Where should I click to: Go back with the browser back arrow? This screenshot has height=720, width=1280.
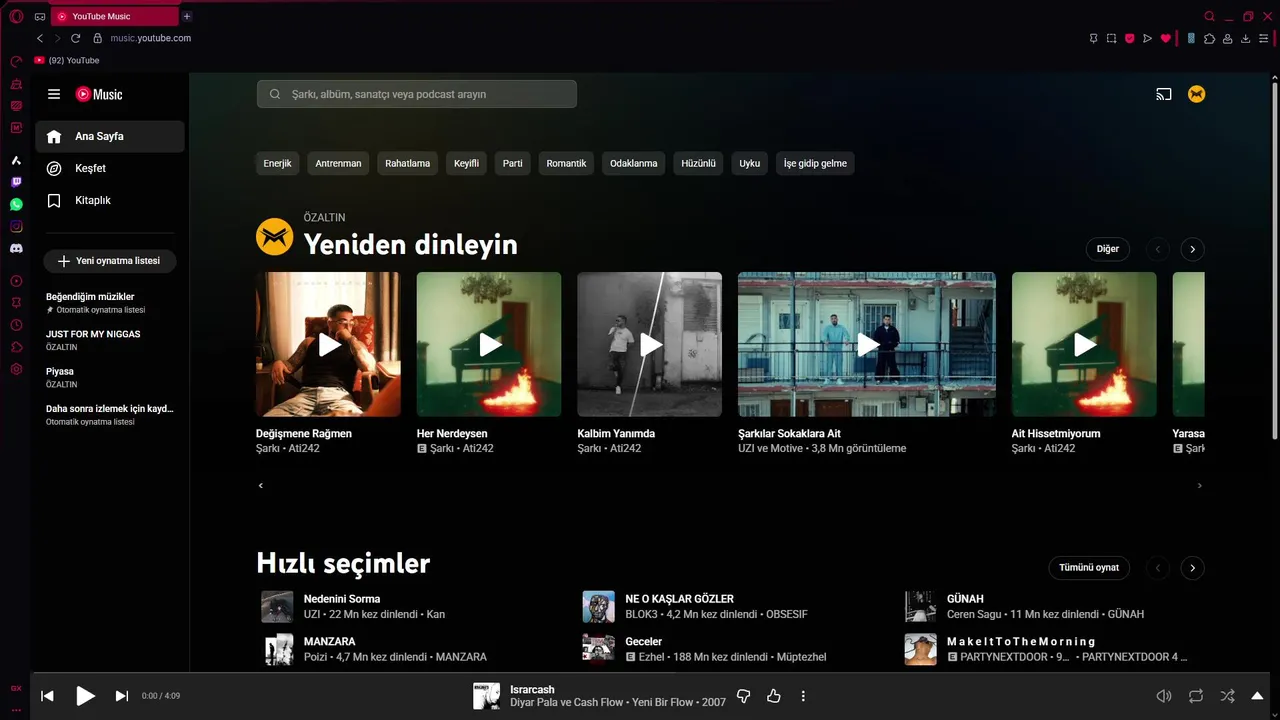40,38
